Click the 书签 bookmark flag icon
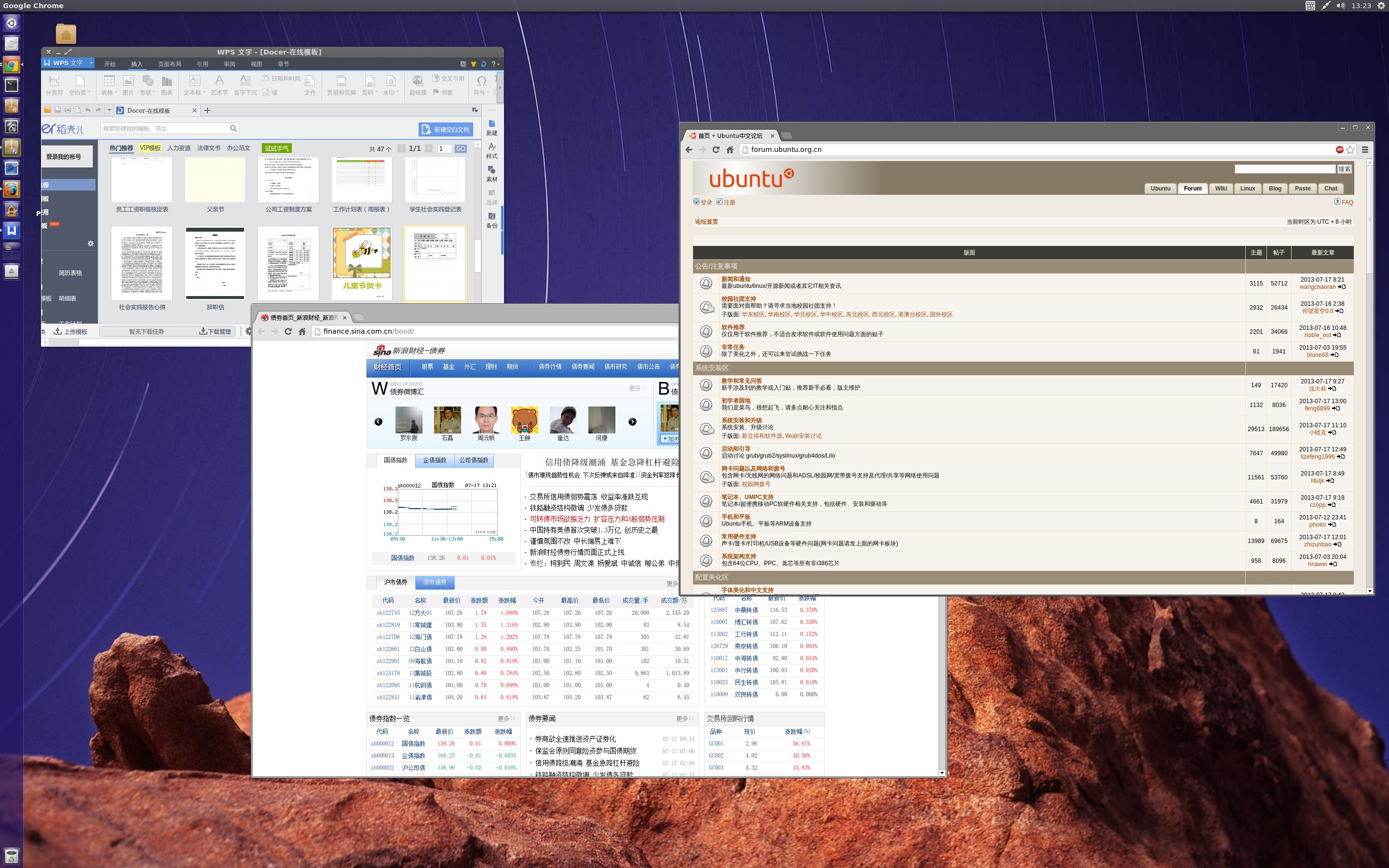 [436, 92]
